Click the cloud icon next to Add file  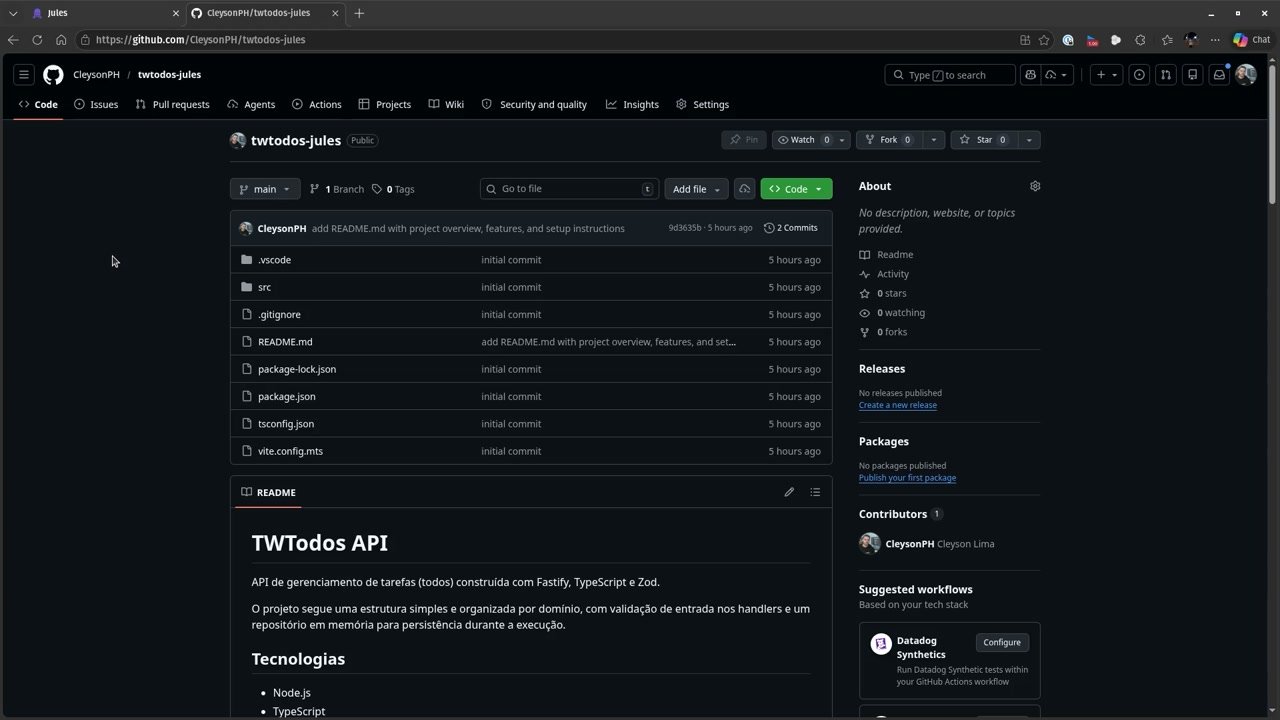[744, 189]
